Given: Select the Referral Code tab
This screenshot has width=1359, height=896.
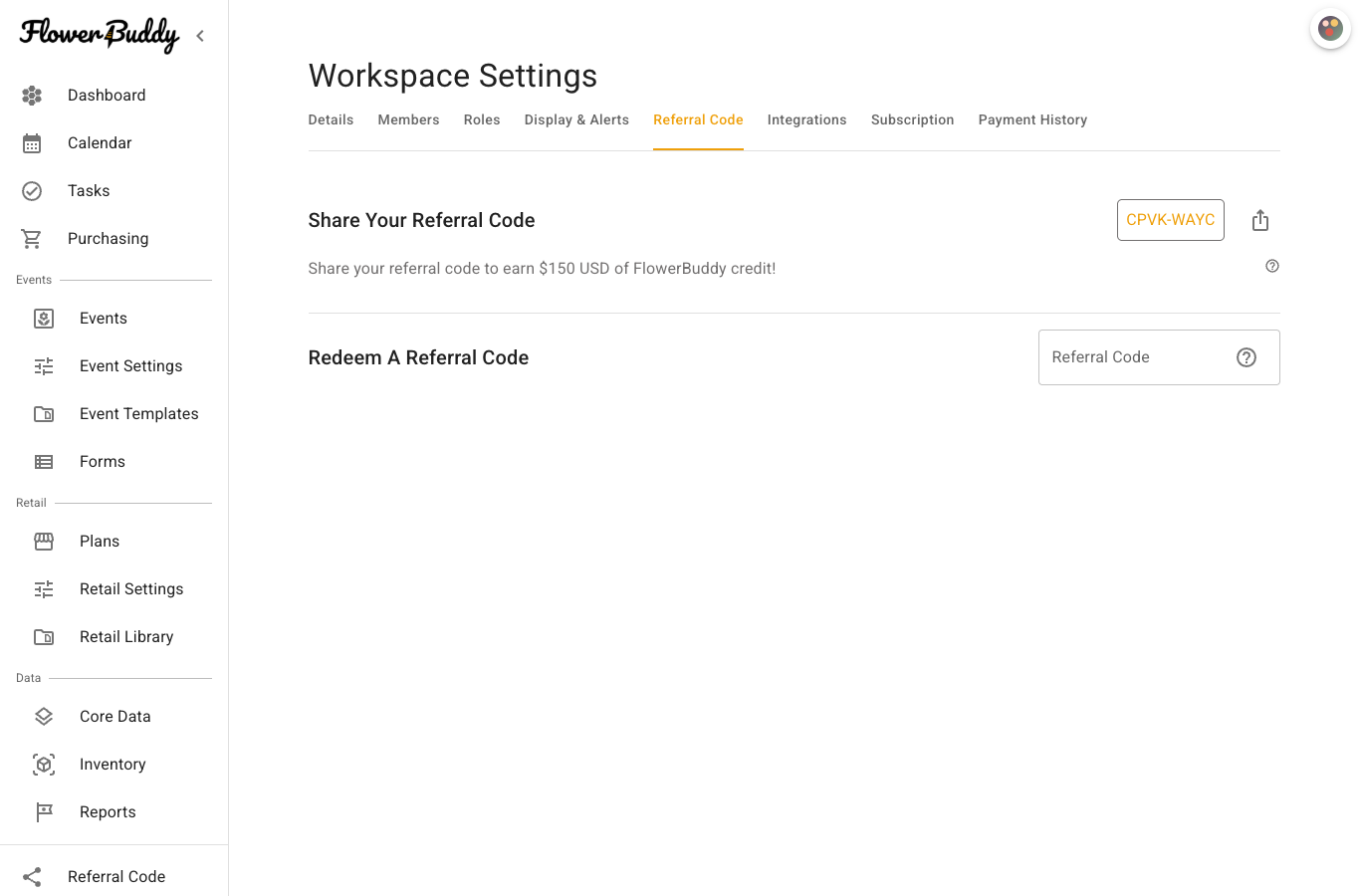Looking at the screenshot, I should pyautogui.click(x=698, y=119).
